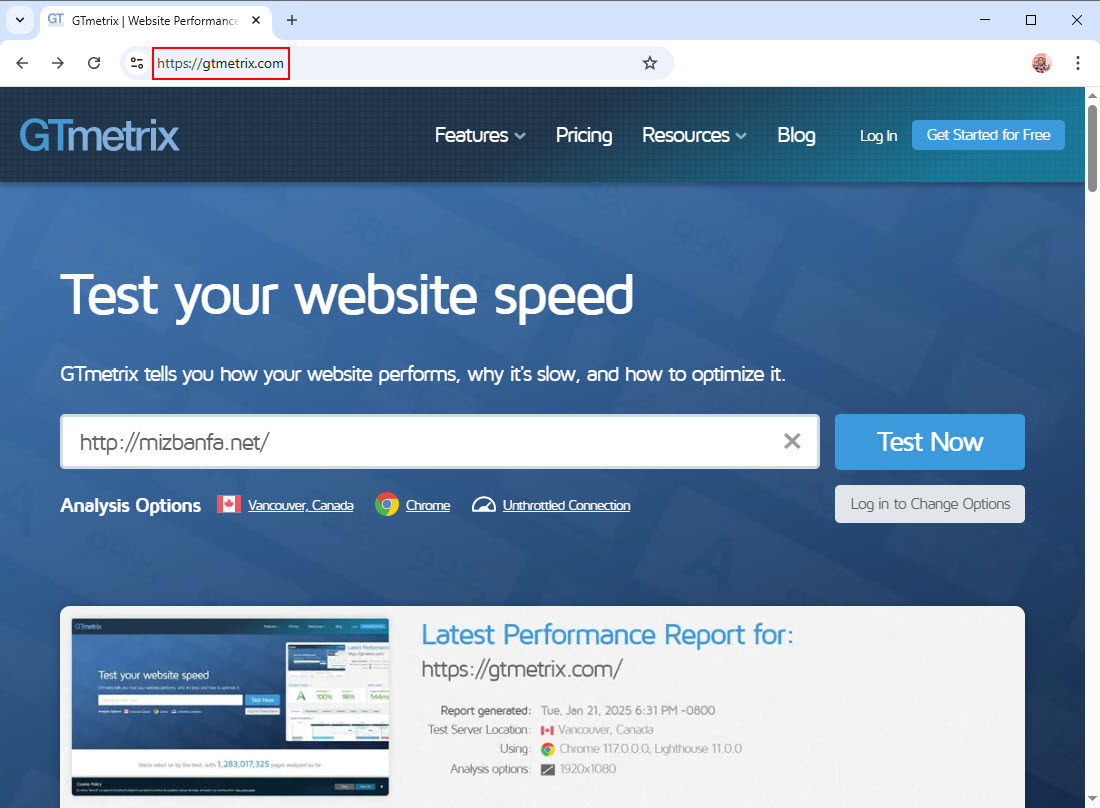
Task: Click the Canada flag icon in Analysis Options
Action: click(x=229, y=504)
